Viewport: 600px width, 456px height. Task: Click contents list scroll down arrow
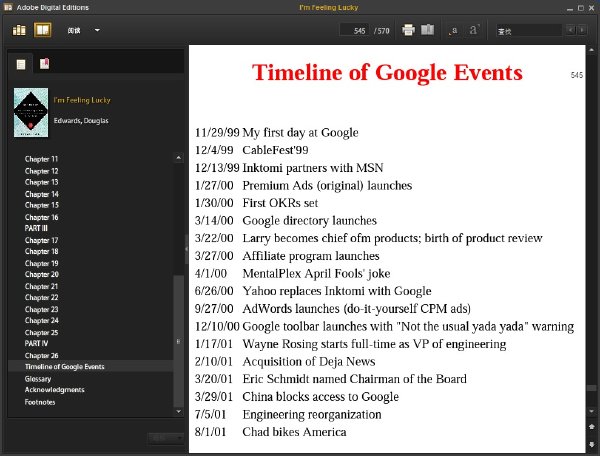coord(178,412)
